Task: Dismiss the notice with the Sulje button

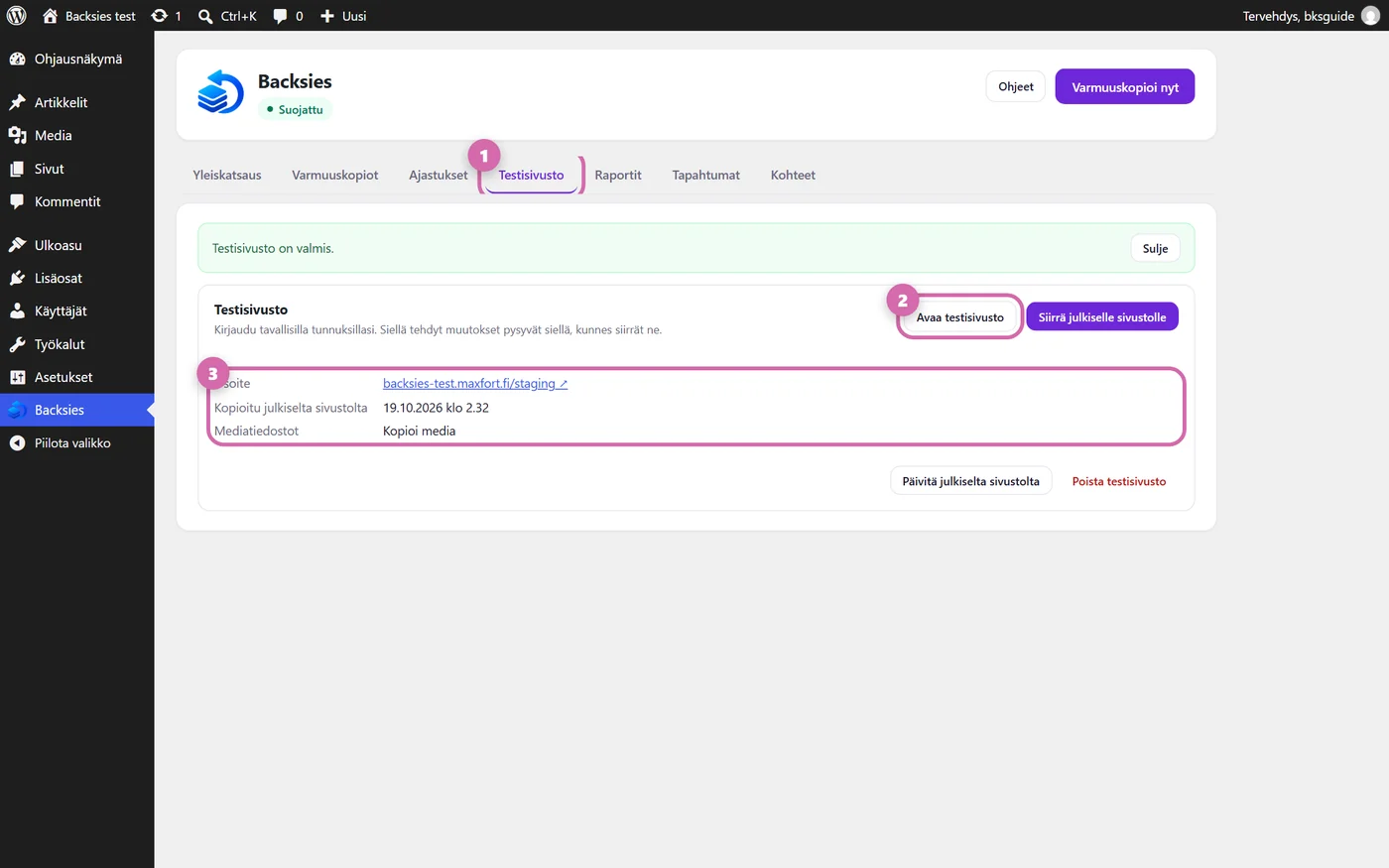Action: (x=1155, y=248)
